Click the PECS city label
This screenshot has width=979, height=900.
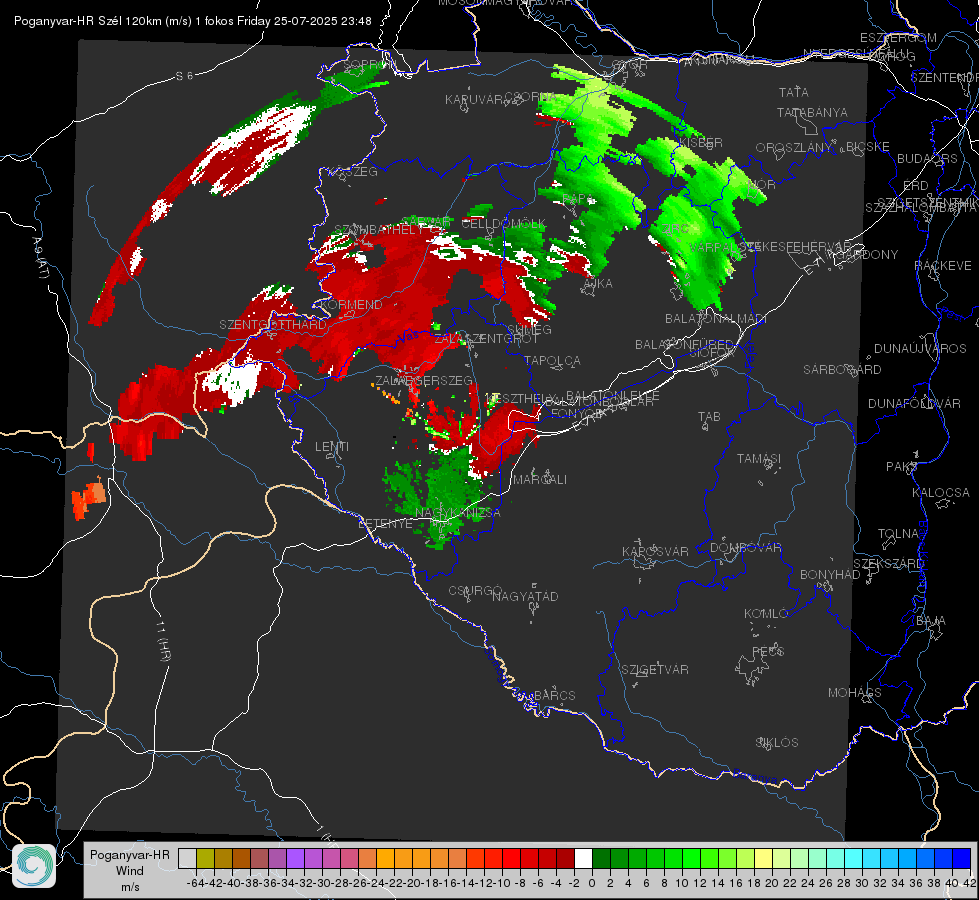pyautogui.click(x=767, y=652)
